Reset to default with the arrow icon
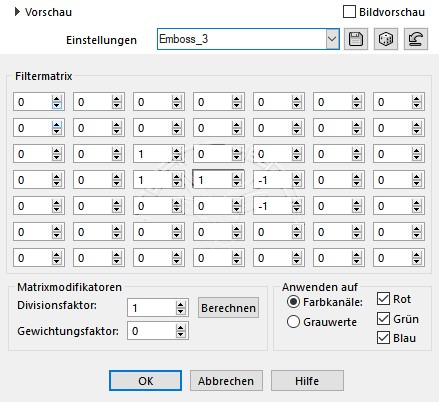Viewport: 439px width, 402px height. click(x=416, y=39)
